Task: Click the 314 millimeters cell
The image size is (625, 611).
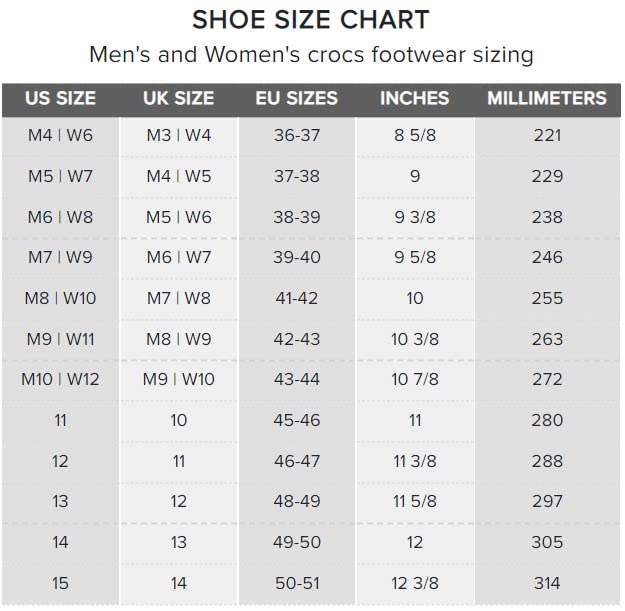Action: click(547, 583)
